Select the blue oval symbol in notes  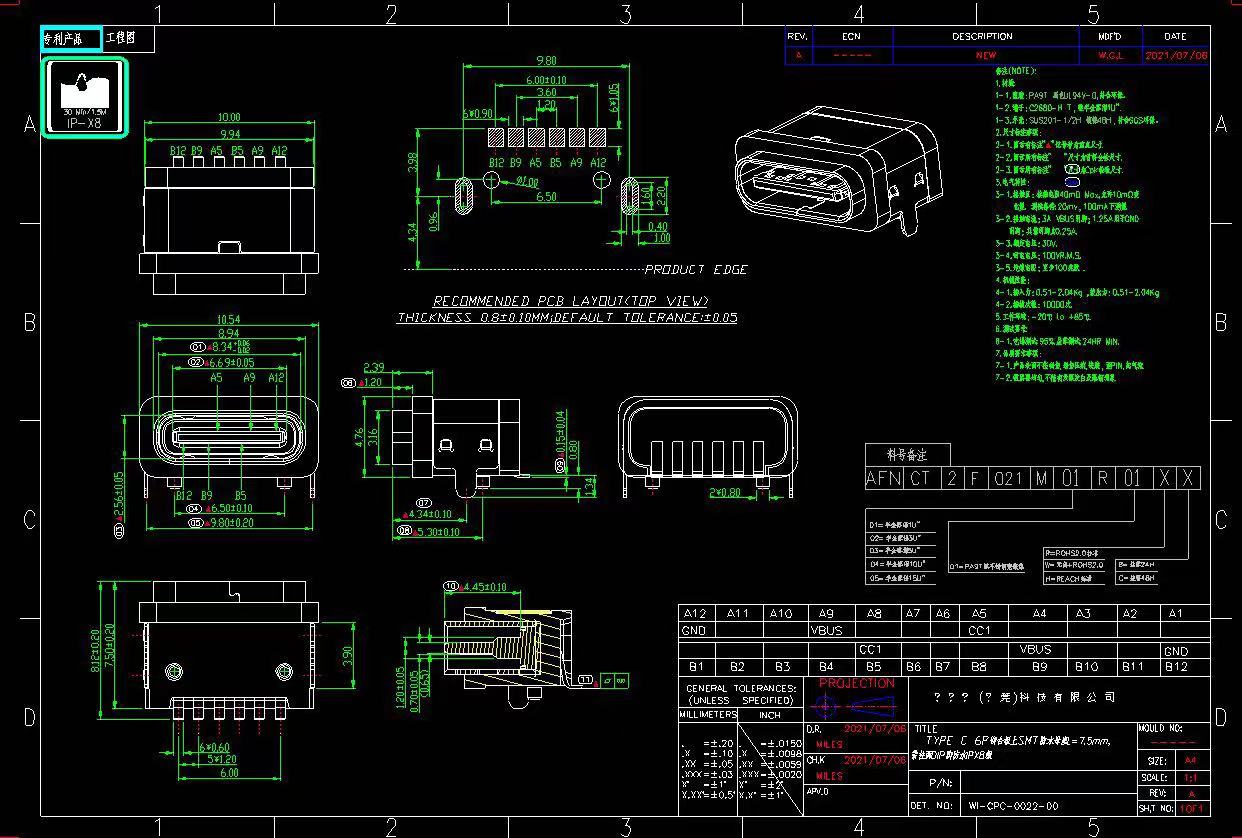pyautogui.click(x=1071, y=183)
